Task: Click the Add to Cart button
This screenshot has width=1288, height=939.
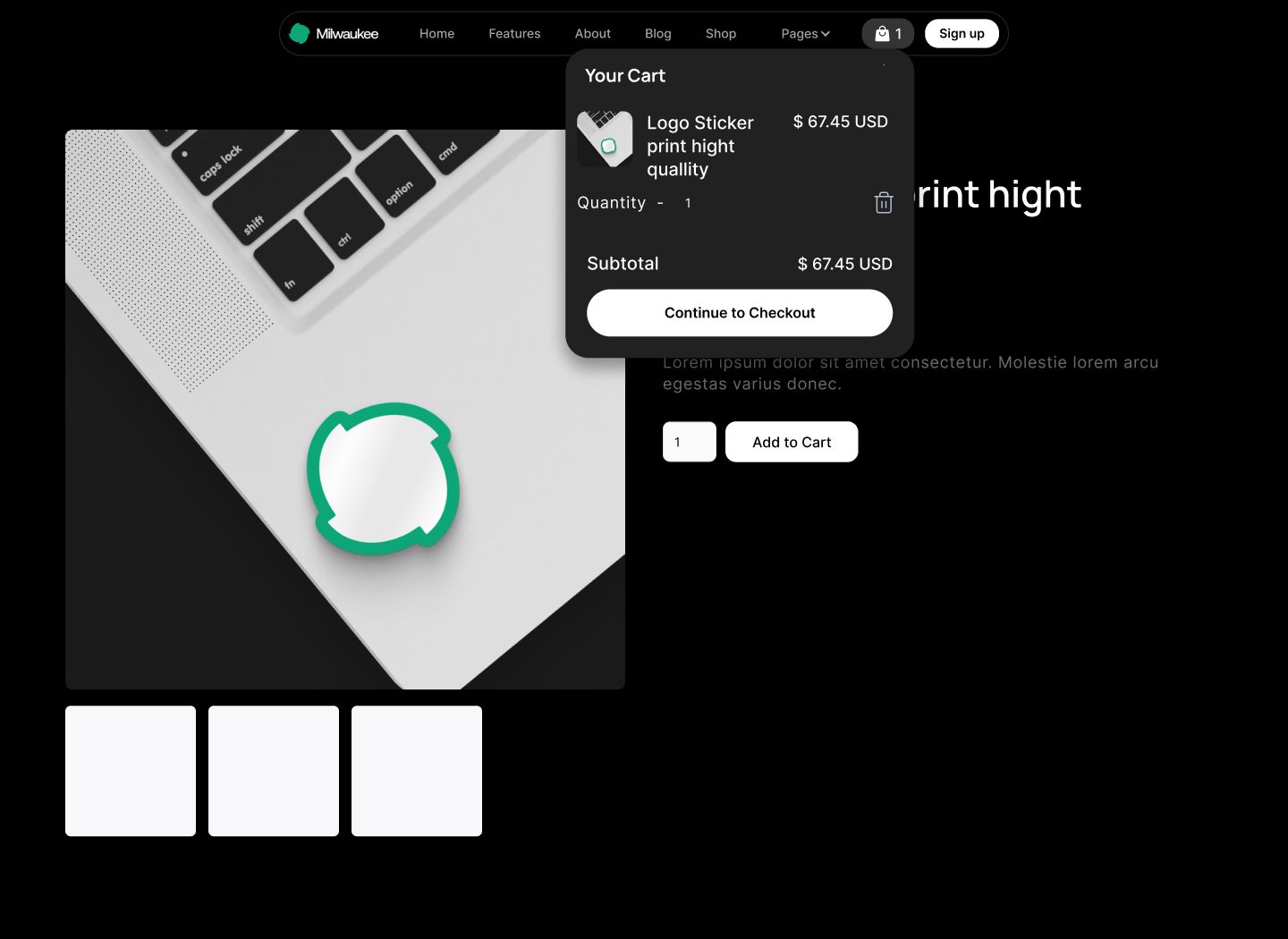Action: pos(791,442)
